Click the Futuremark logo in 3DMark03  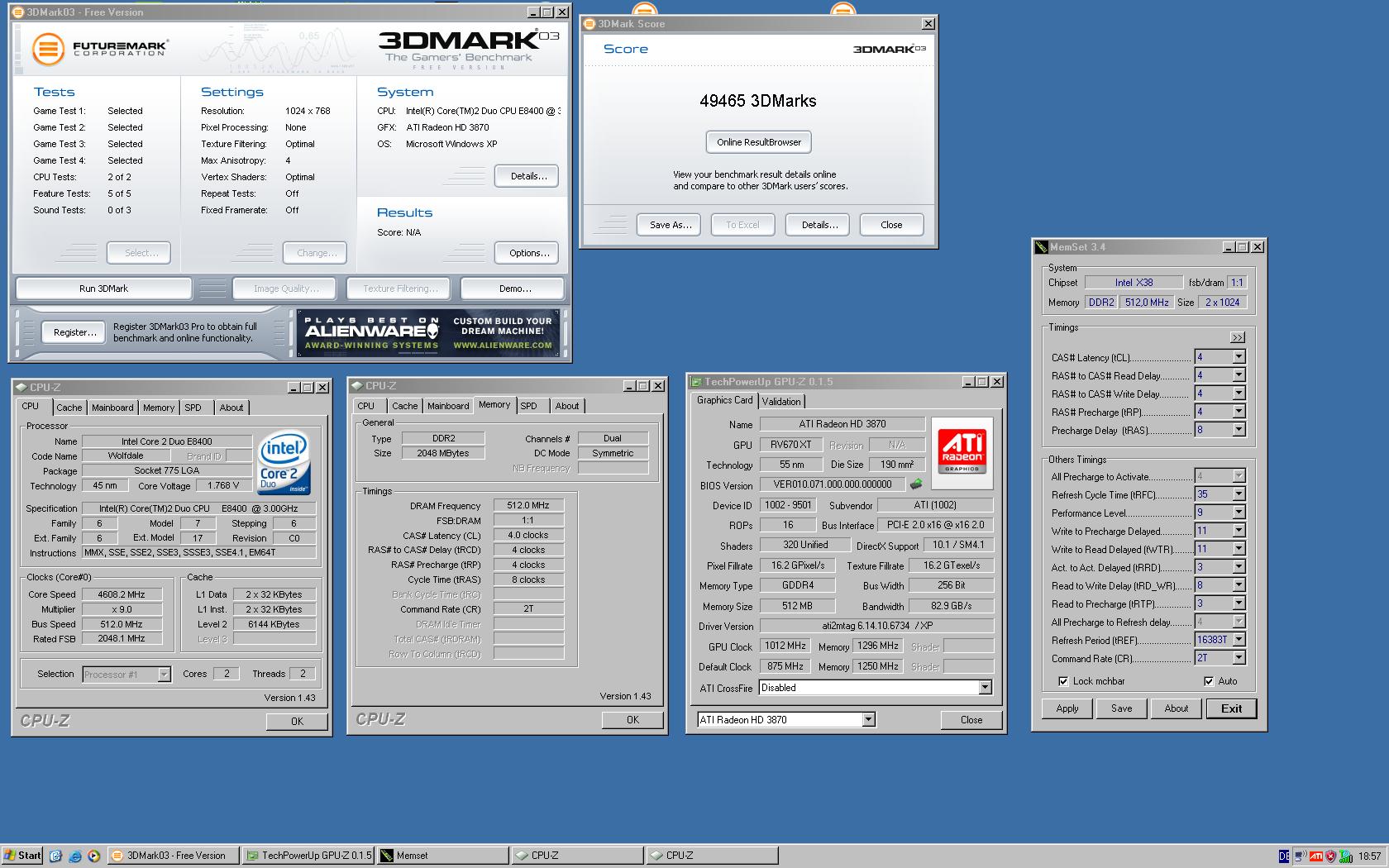pos(100,48)
